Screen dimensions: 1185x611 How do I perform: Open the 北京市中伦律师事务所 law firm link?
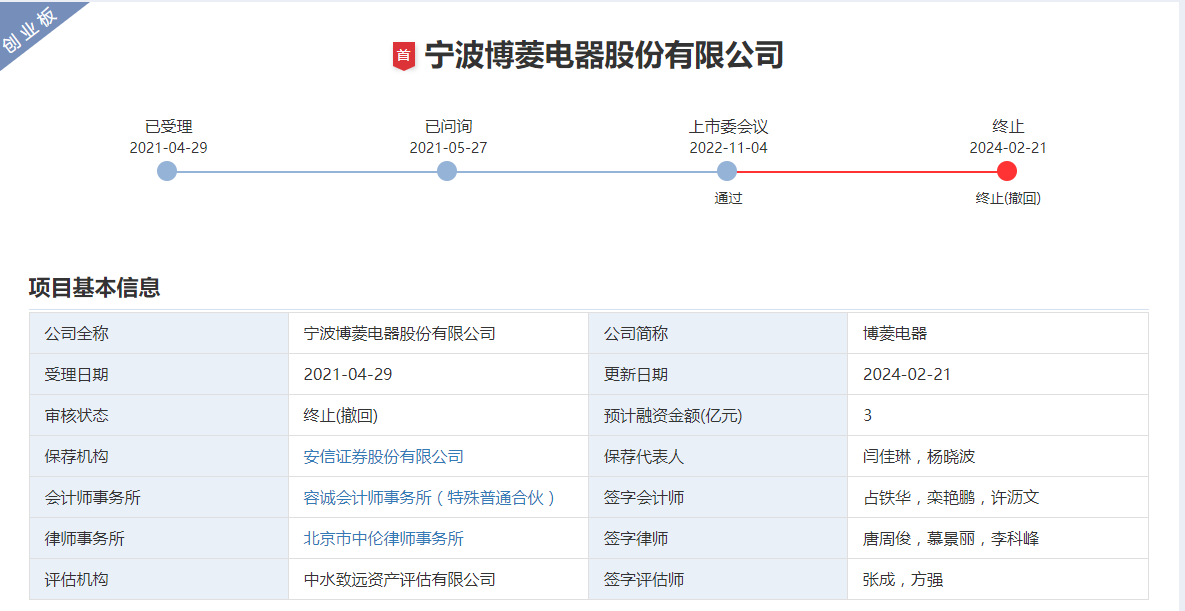click(383, 537)
